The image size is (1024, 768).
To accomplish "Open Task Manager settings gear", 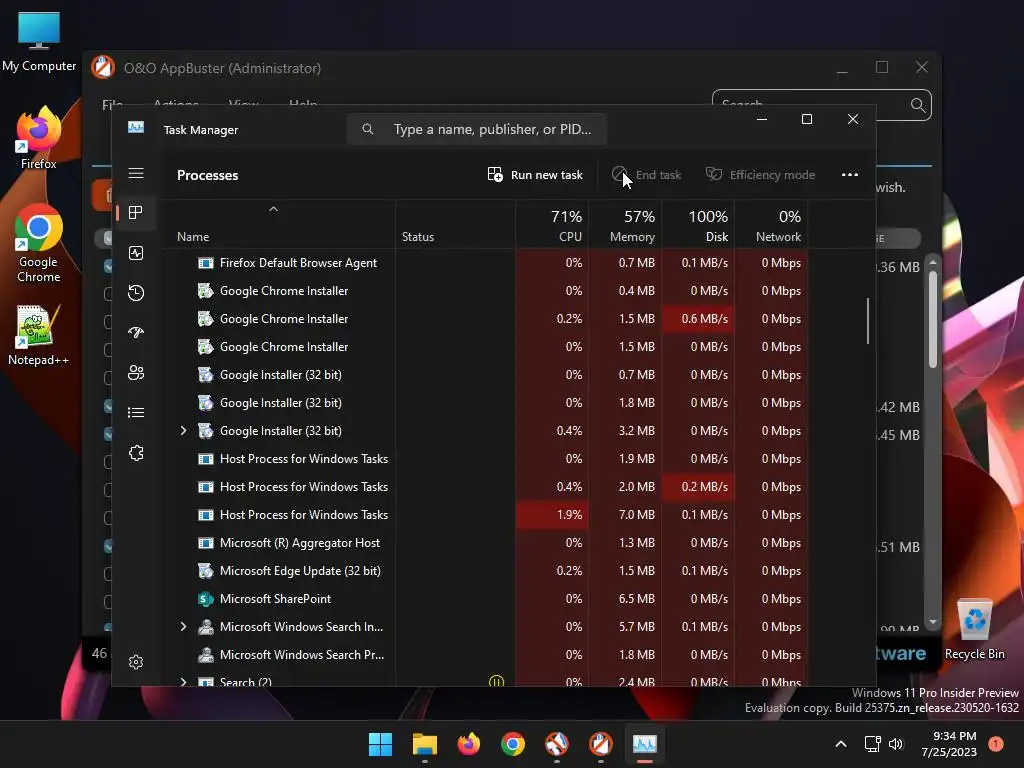I will tap(136, 662).
